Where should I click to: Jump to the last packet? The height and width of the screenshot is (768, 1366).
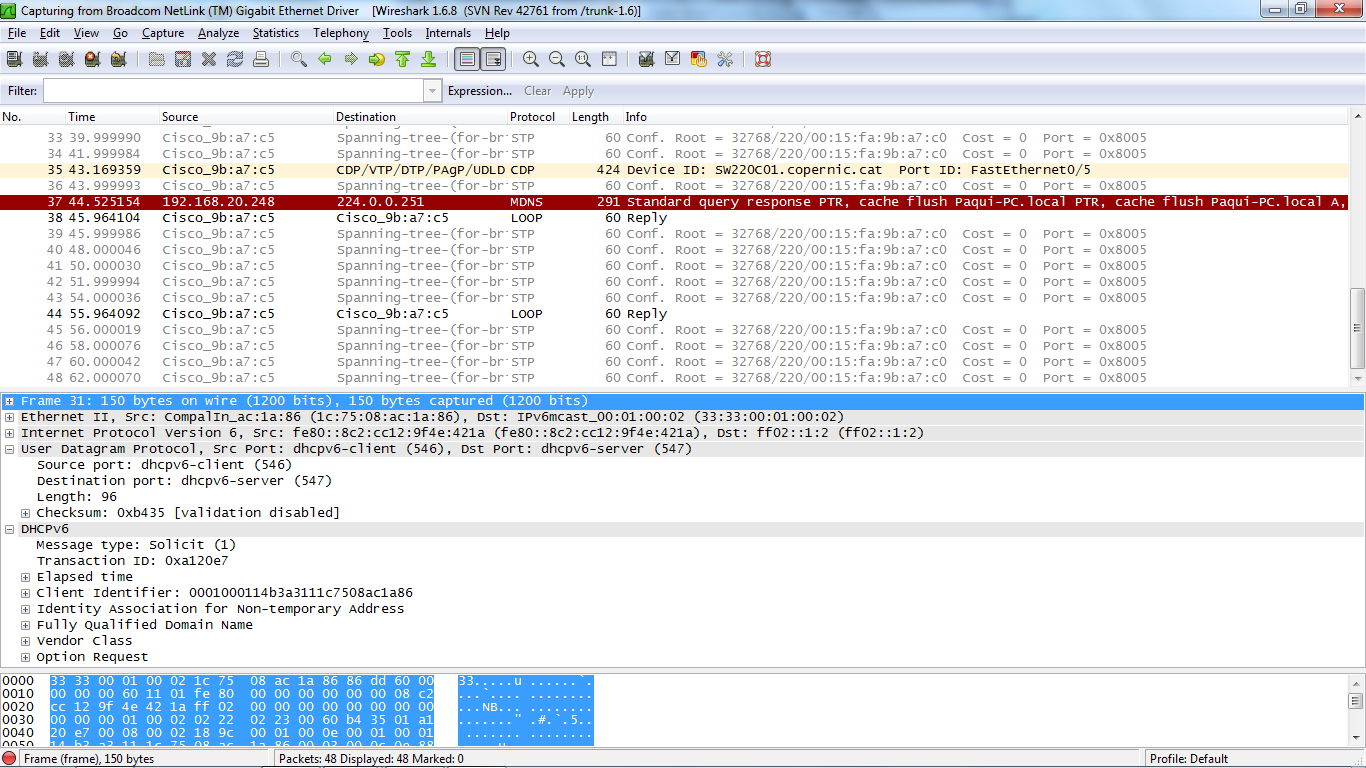[429, 59]
